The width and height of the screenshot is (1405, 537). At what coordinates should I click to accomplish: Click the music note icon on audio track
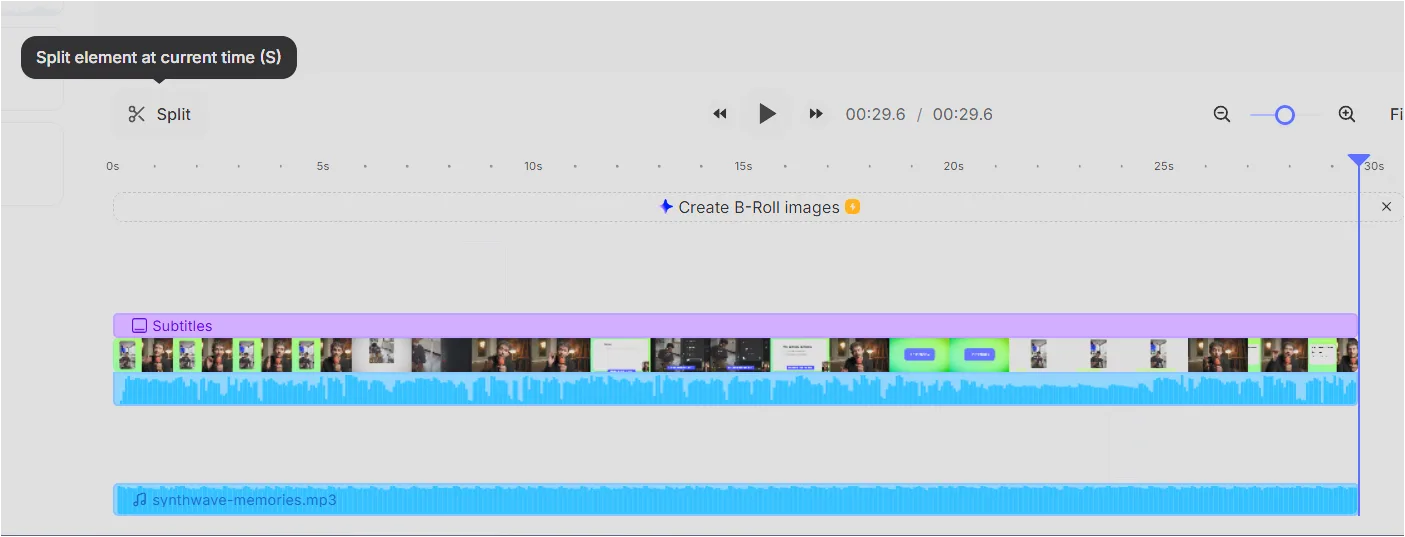pos(140,499)
